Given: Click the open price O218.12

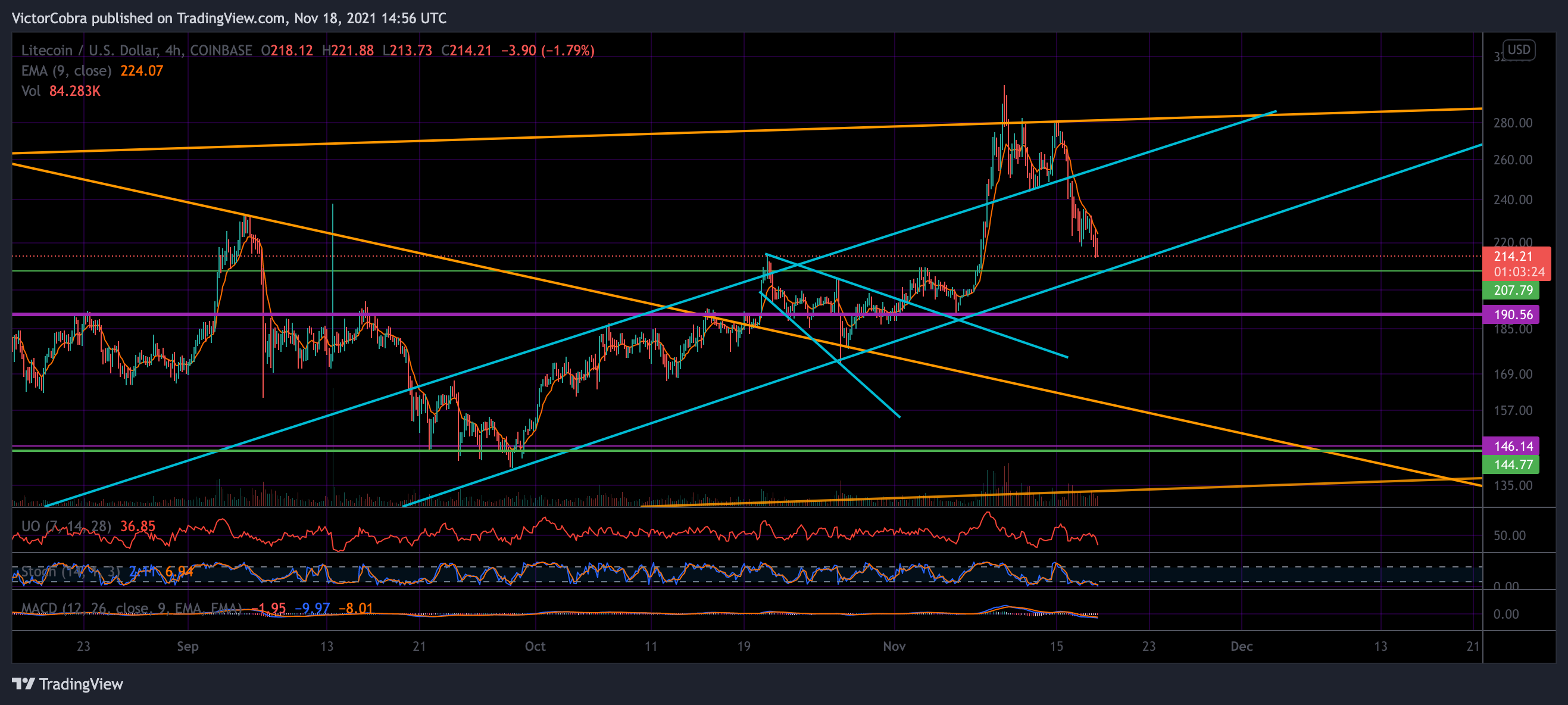Looking at the screenshot, I should [287, 51].
